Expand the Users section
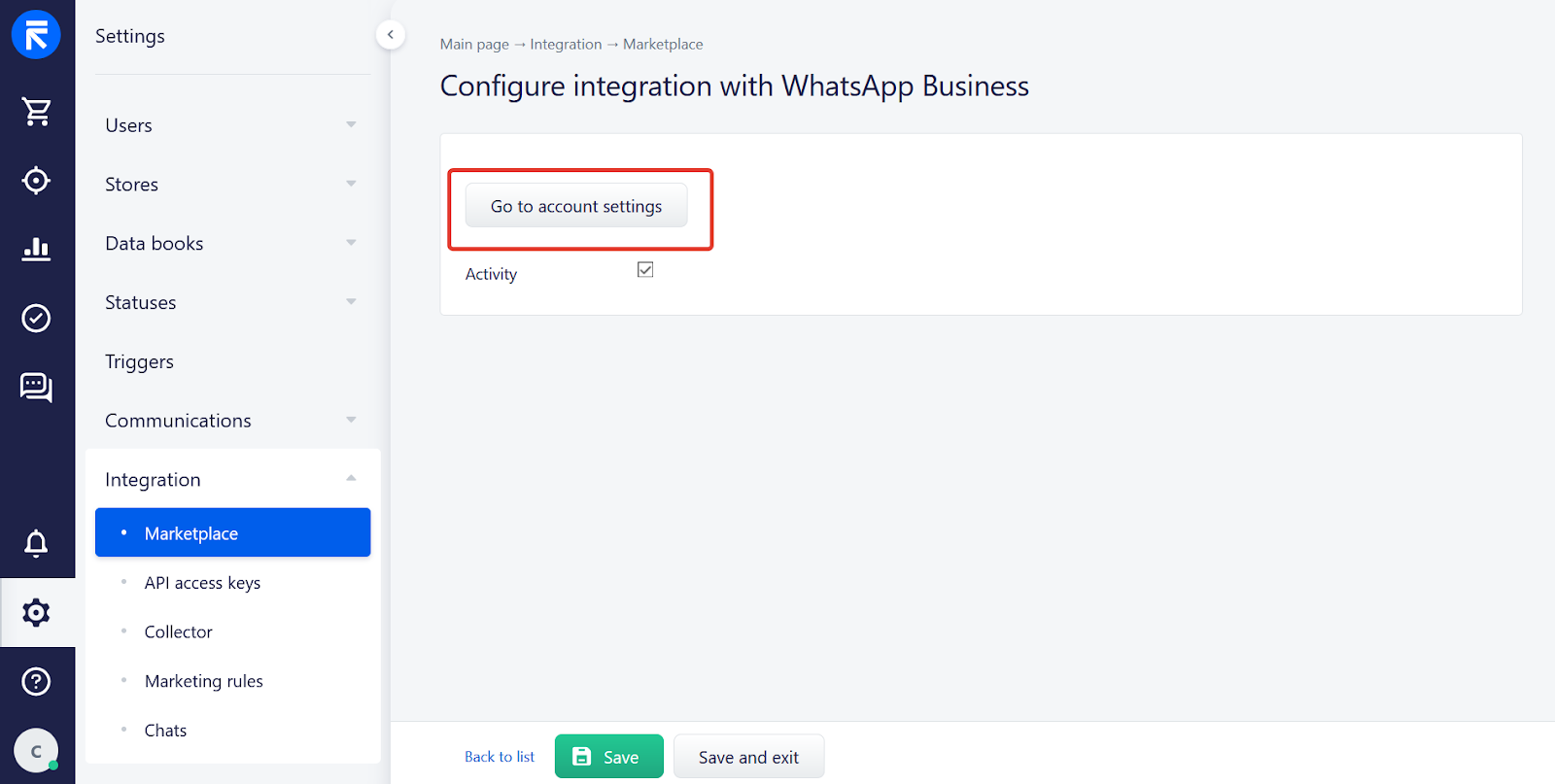 point(232,125)
